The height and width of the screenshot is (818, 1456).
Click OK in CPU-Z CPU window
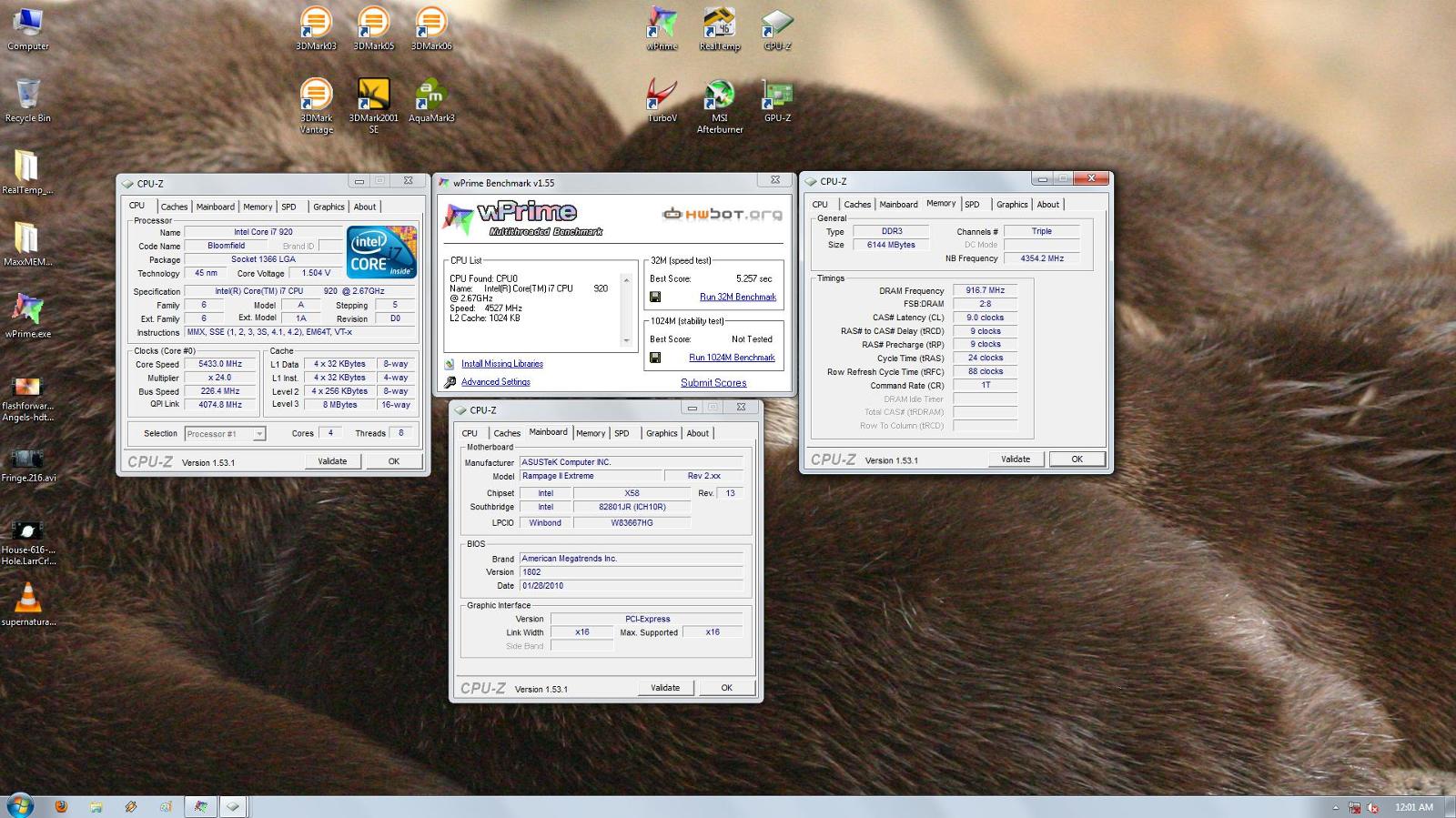[394, 461]
